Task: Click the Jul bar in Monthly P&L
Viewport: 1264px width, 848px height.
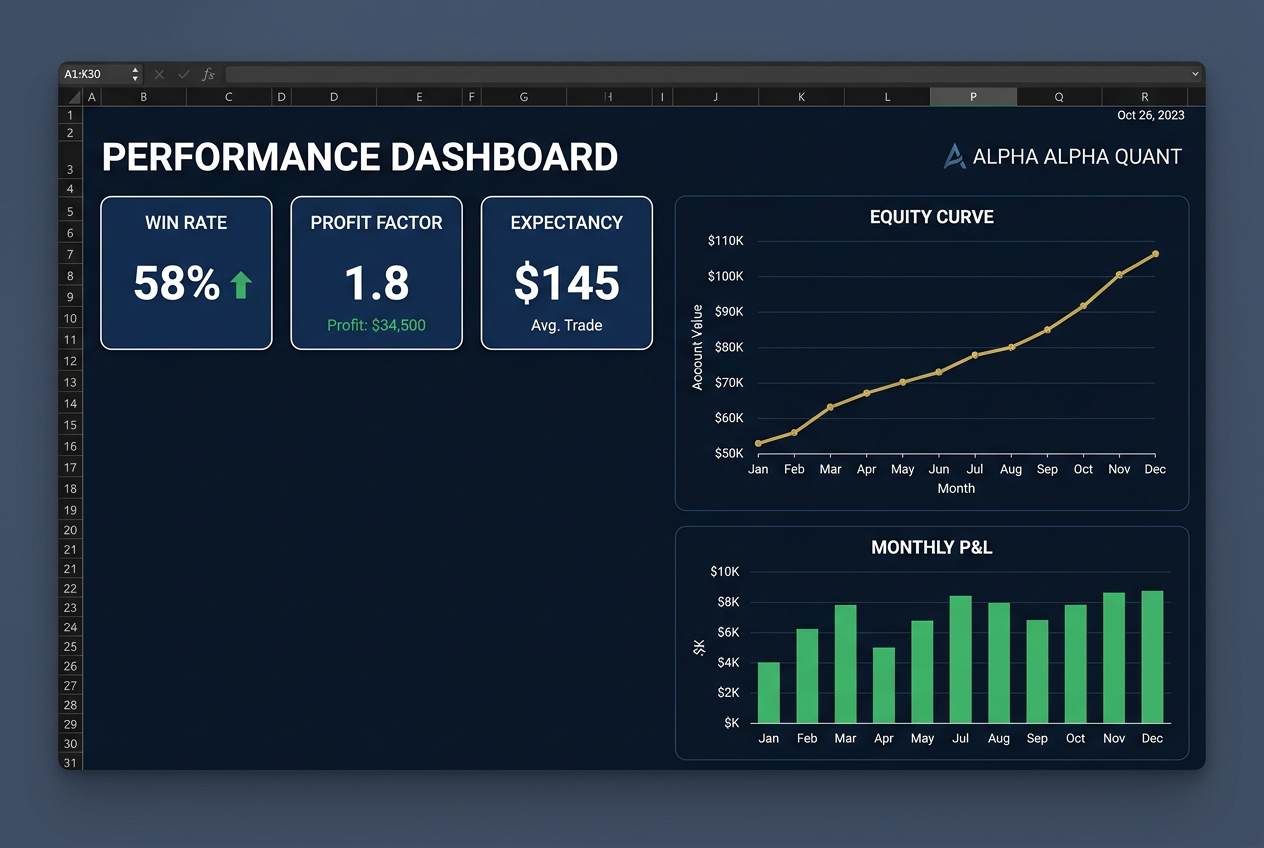Action: [960, 659]
